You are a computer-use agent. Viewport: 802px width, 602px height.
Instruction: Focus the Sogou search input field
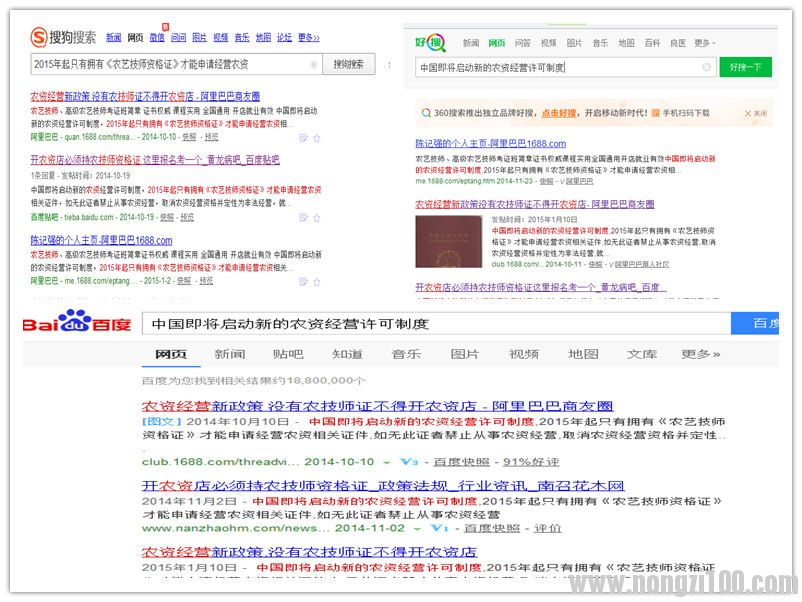(x=176, y=64)
